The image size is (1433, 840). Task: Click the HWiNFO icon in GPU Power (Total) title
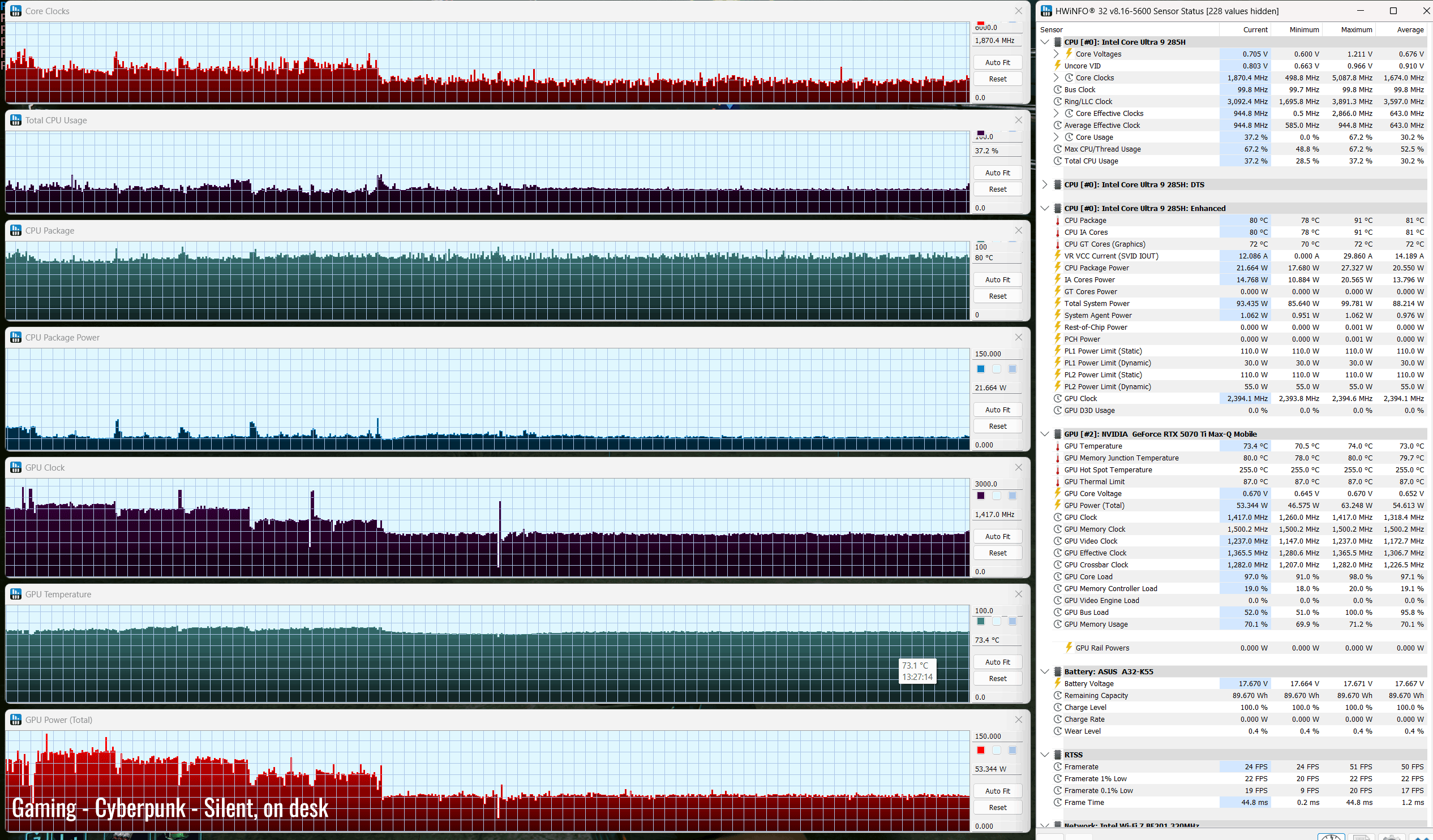click(16, 720)
